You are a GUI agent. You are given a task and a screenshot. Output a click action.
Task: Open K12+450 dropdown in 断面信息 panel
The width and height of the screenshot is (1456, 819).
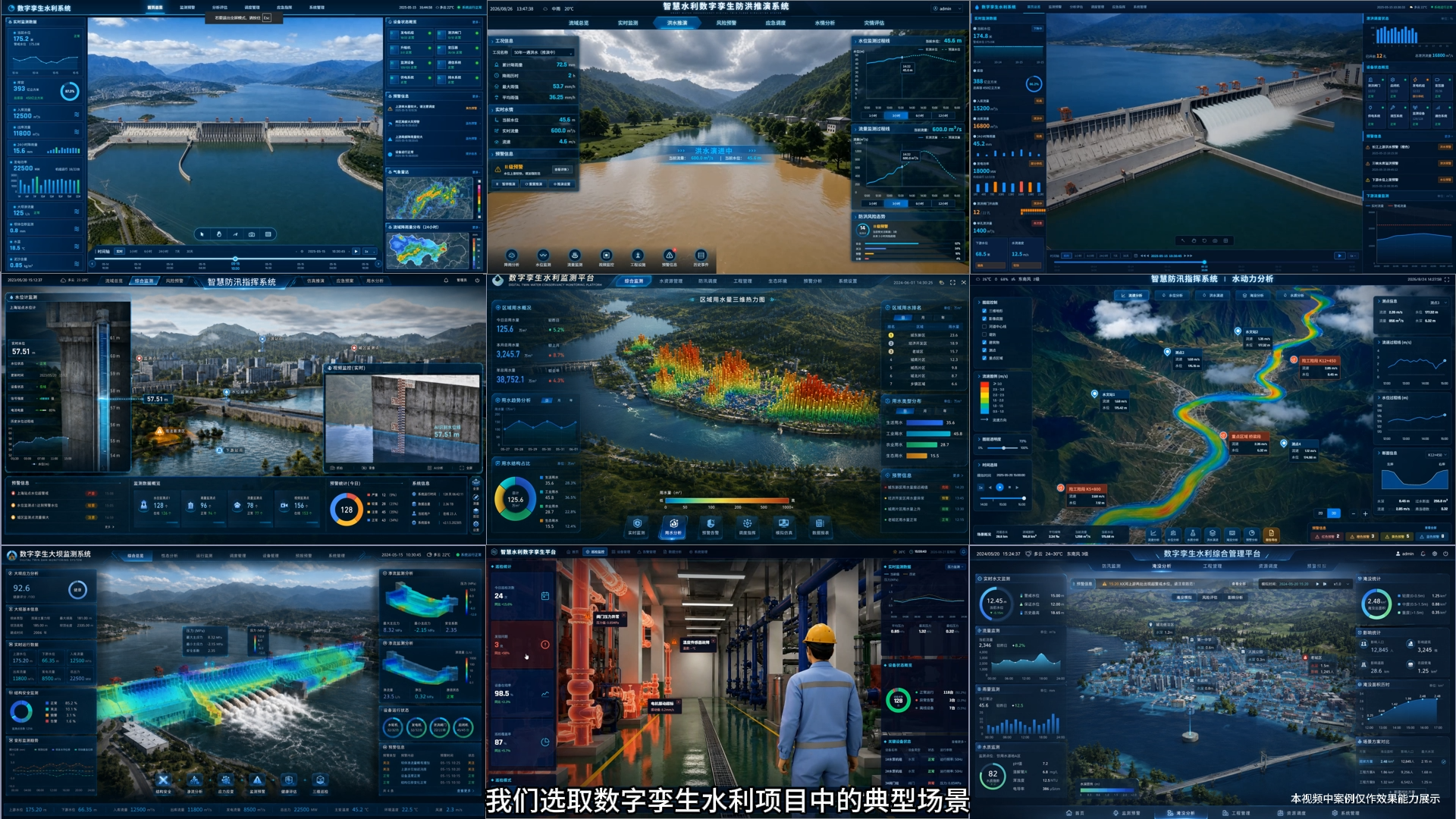pos(1437,455)
